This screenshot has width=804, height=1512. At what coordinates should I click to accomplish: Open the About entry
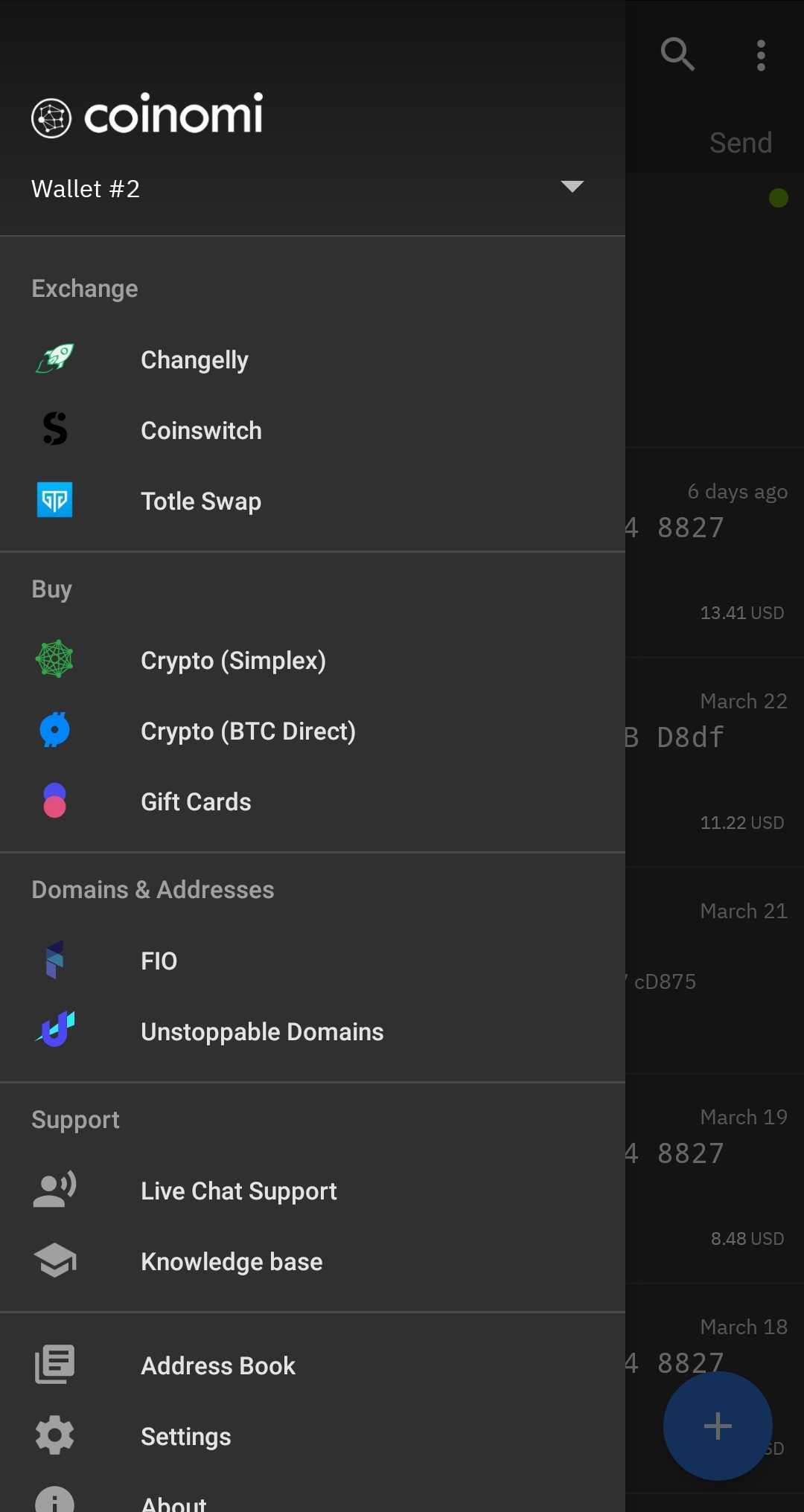[x=173, y=1502]
